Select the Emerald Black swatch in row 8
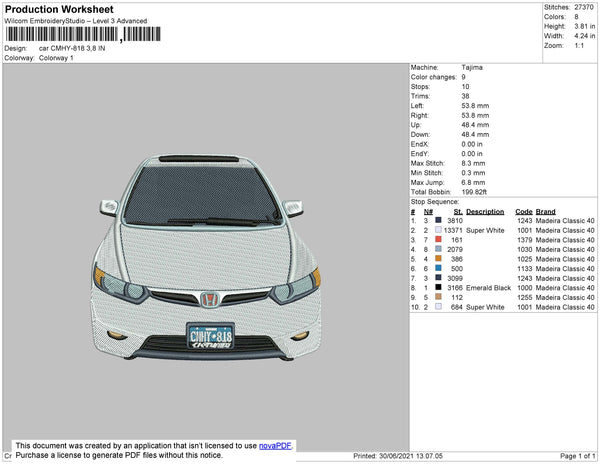600x464 pixels. coord(438,287)
